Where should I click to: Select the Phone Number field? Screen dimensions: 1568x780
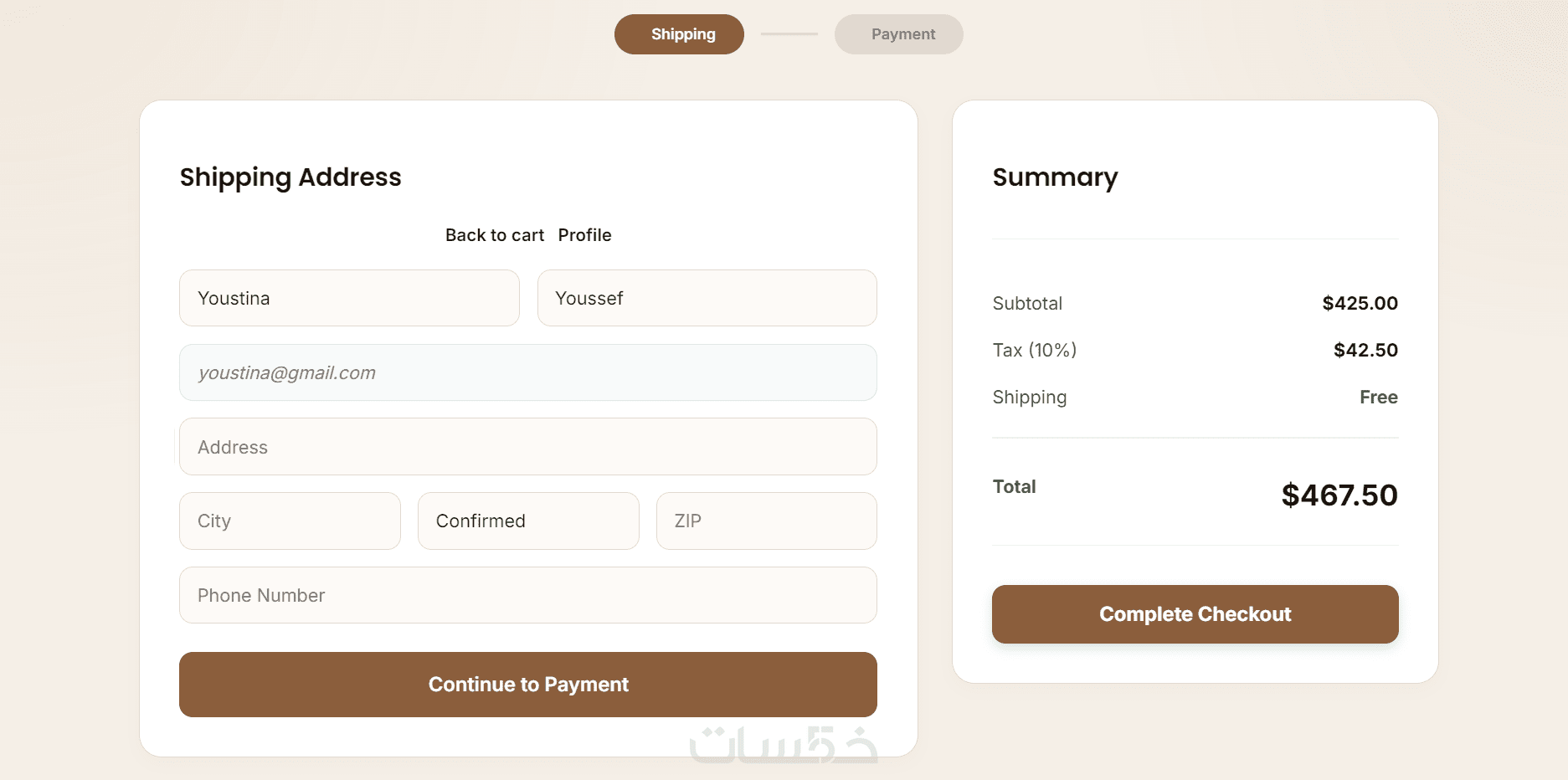[x=528, y=595]
